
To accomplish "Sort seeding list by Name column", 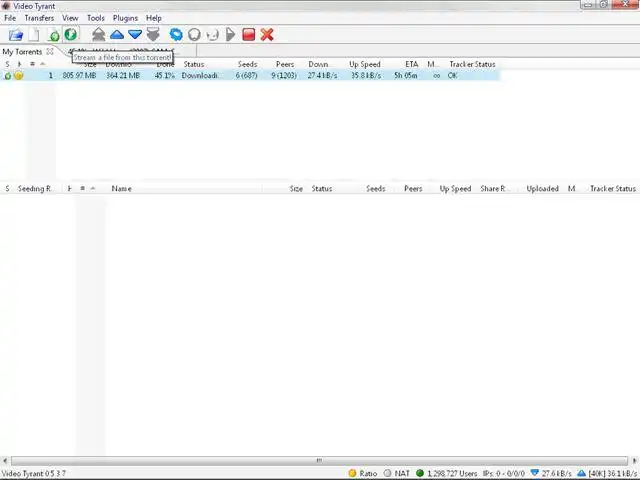I will [121, 189].
